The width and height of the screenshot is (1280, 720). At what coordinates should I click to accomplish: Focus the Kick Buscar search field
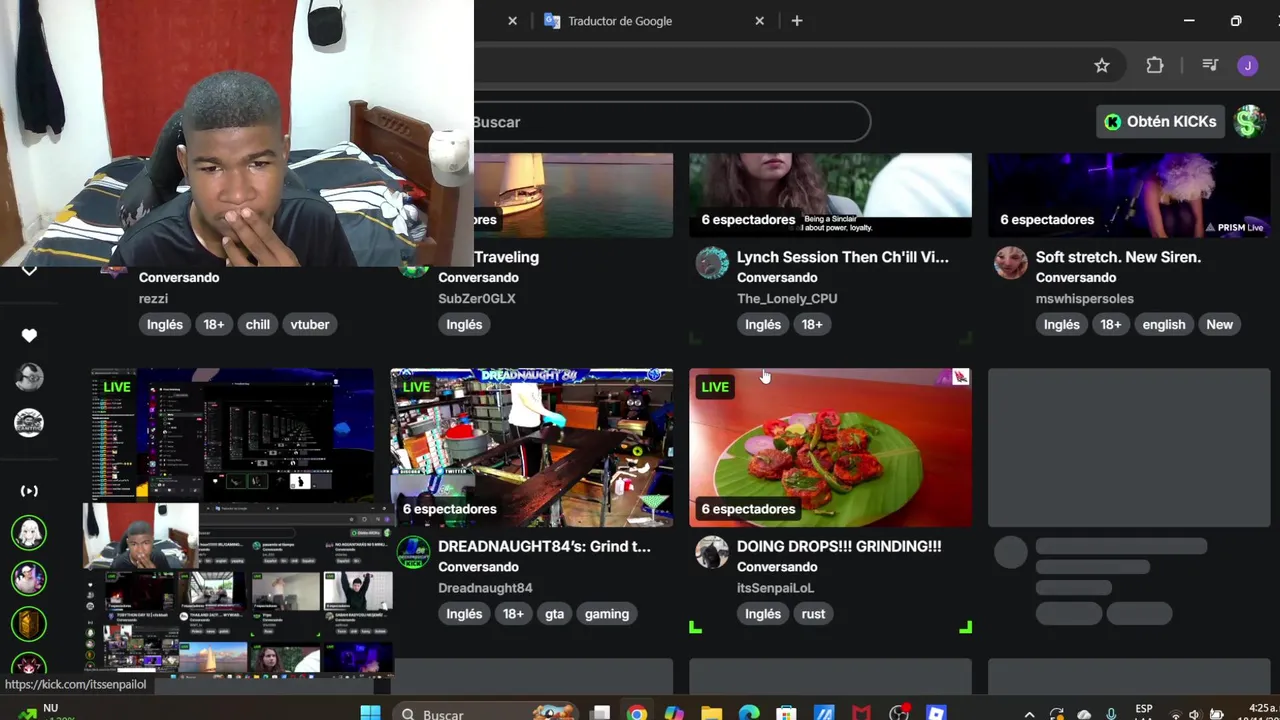coord(670,122)
